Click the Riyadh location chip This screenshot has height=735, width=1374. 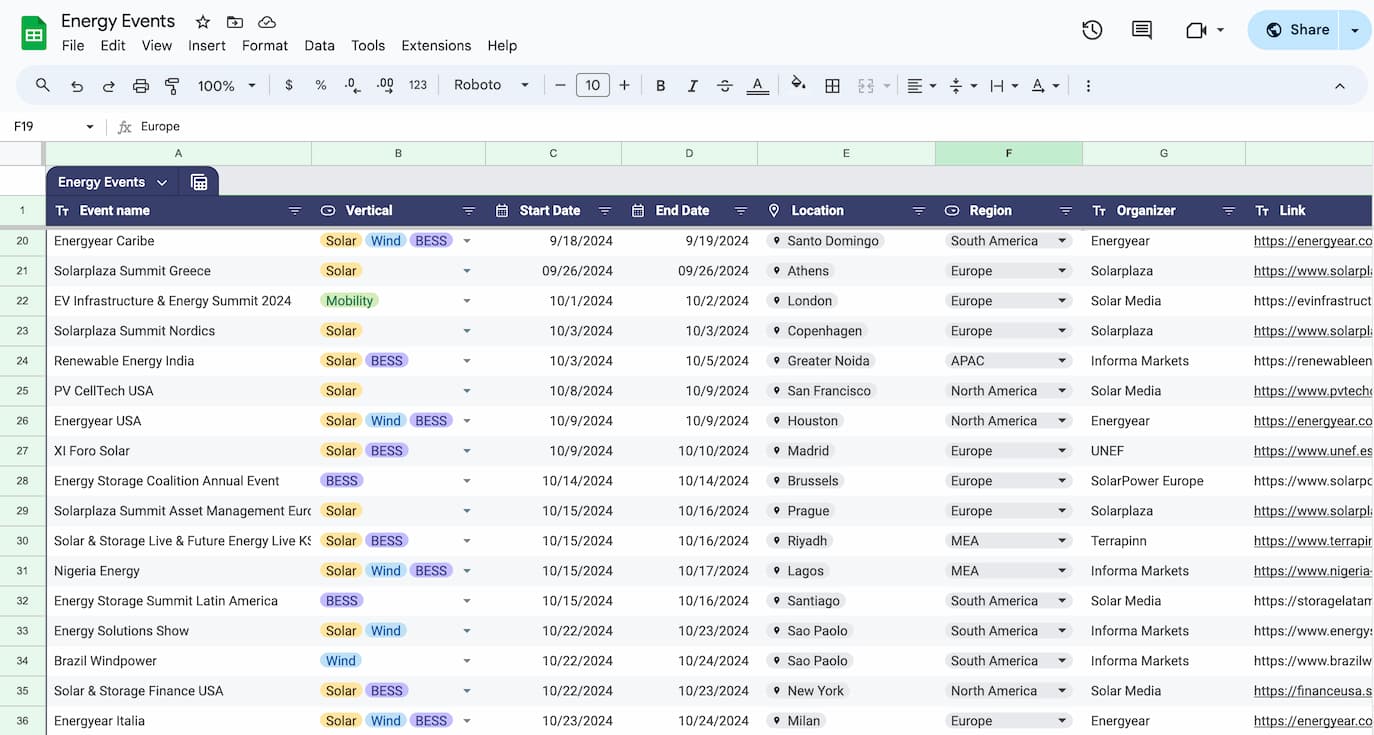pyautogui.click(x=800, y=541)
